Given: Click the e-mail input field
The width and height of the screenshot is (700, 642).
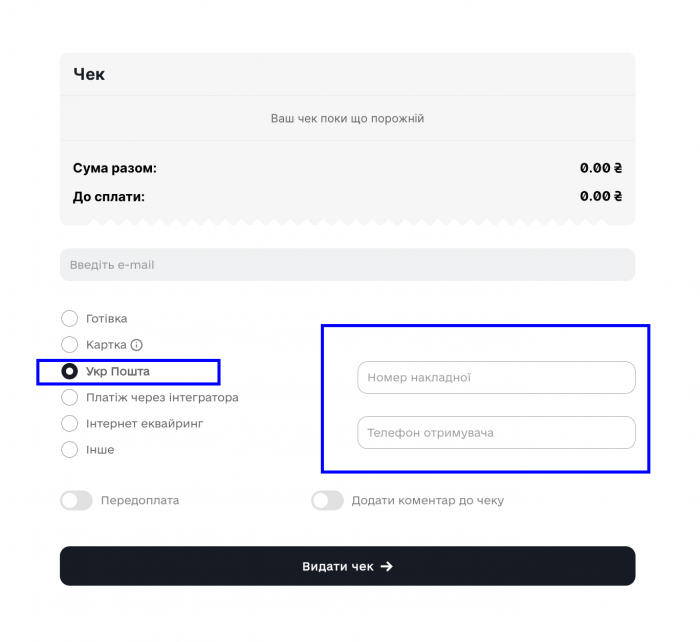Looking at the screenshot, I should pyautogui.click(x=347, y=265).
